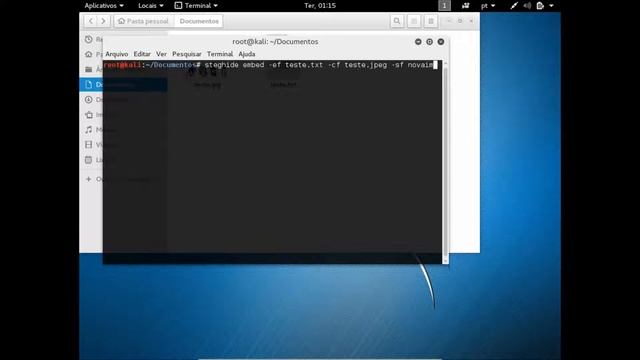Click the Documentos path button
Screen dimensions: 640x360
coord(199,21)
